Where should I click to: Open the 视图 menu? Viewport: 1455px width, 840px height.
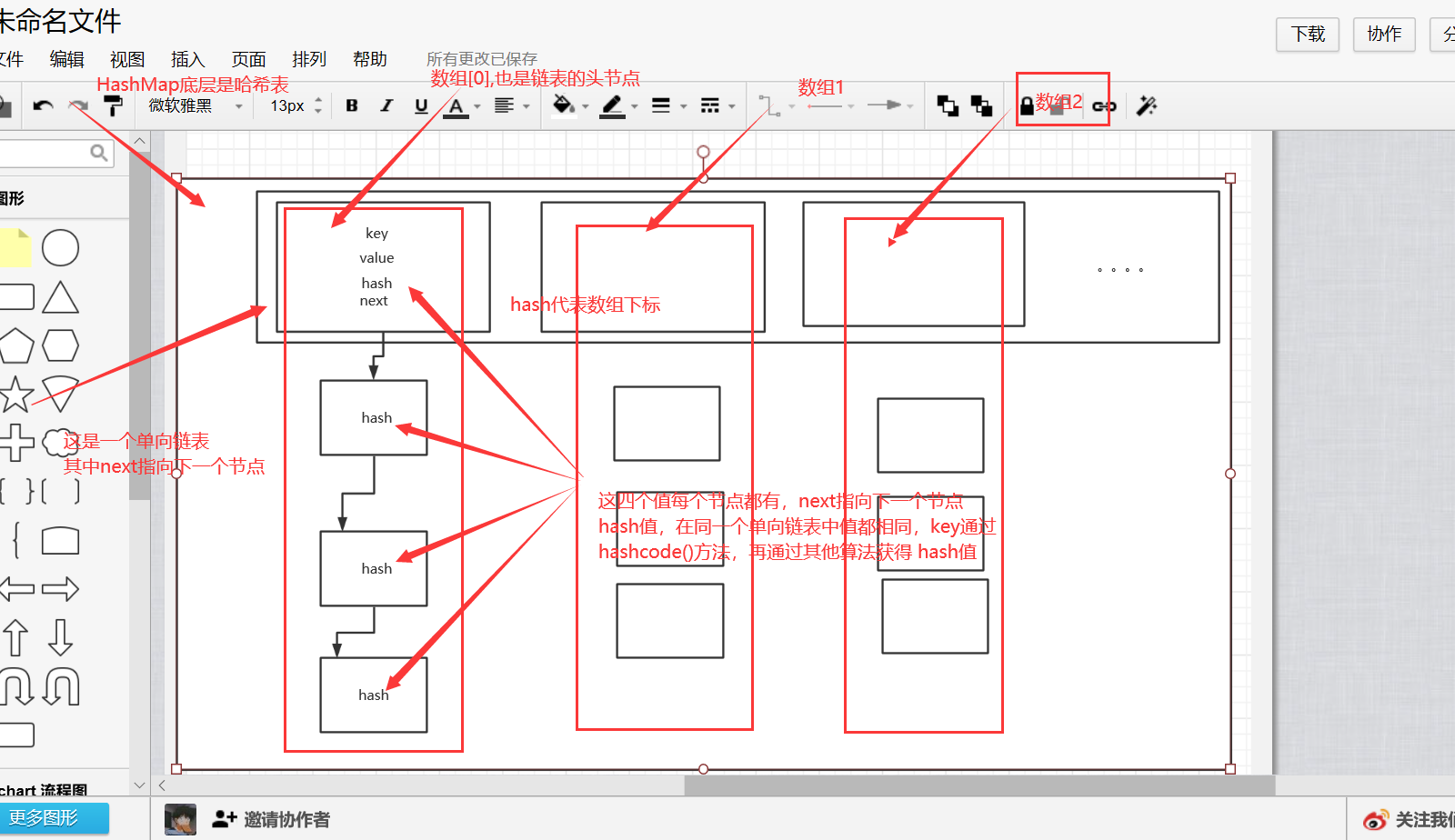pos(127,59)
